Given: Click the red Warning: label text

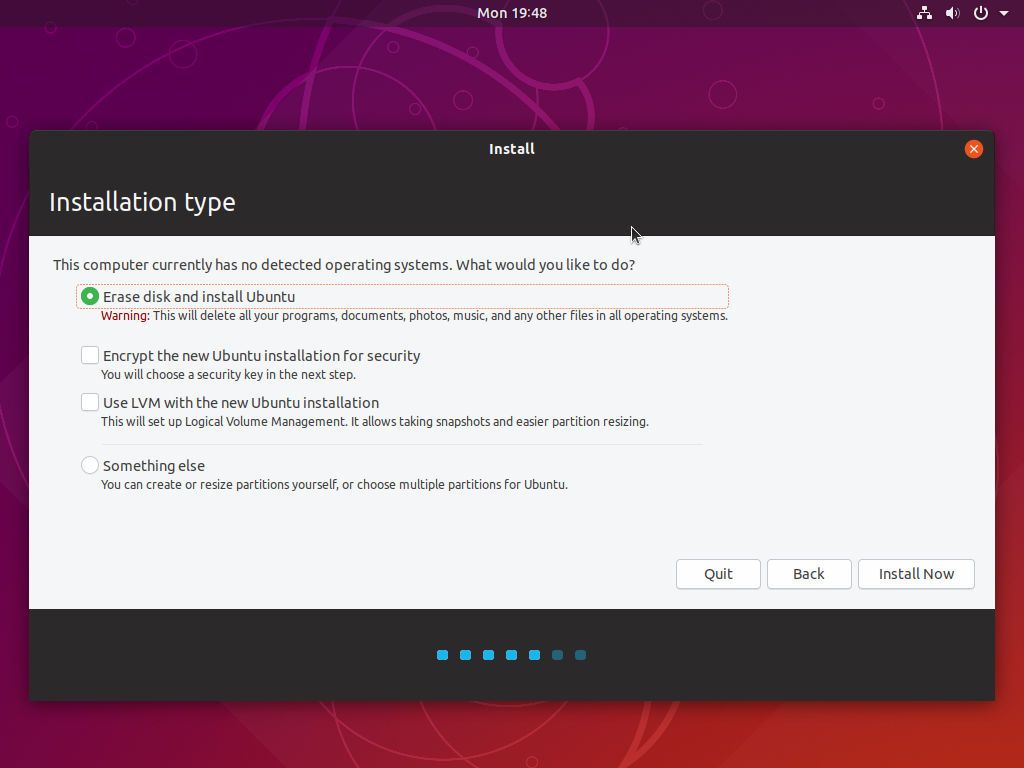Looking at the screenshot, I should tap(125, 316).
